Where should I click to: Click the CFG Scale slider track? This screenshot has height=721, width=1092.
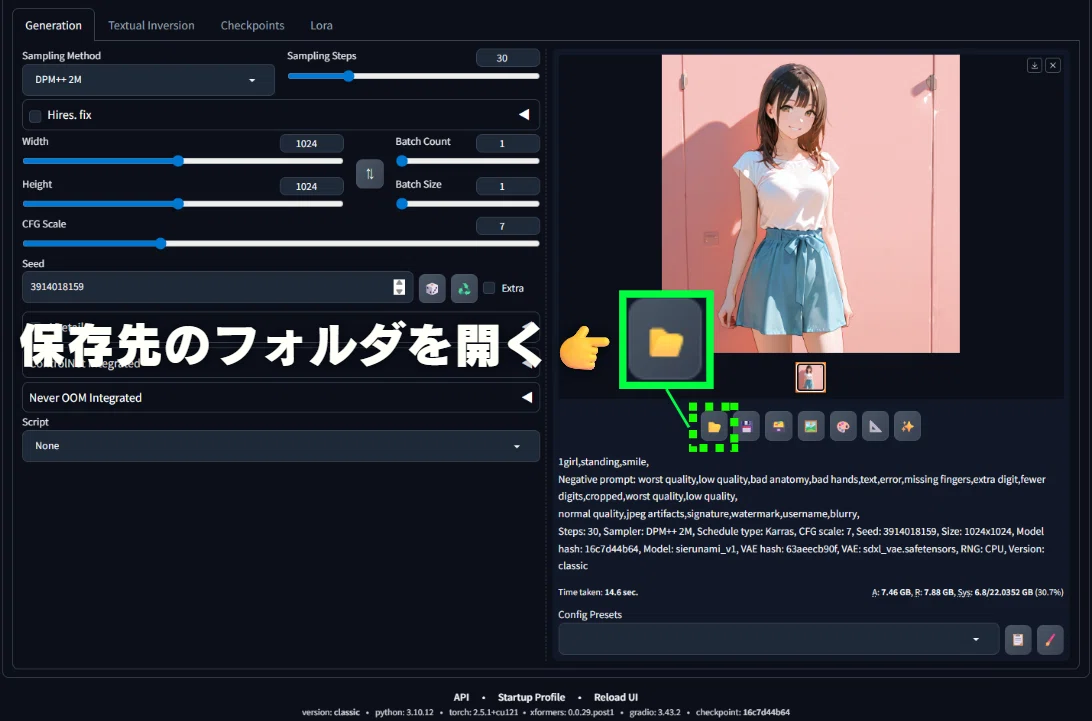pyautogui.click(x=281, y=244)
